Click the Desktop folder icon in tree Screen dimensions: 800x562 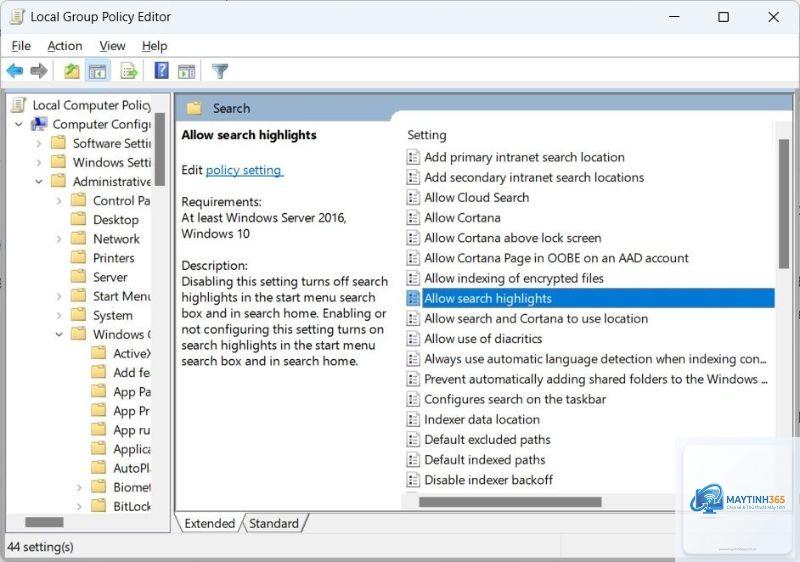click(78, 219)
